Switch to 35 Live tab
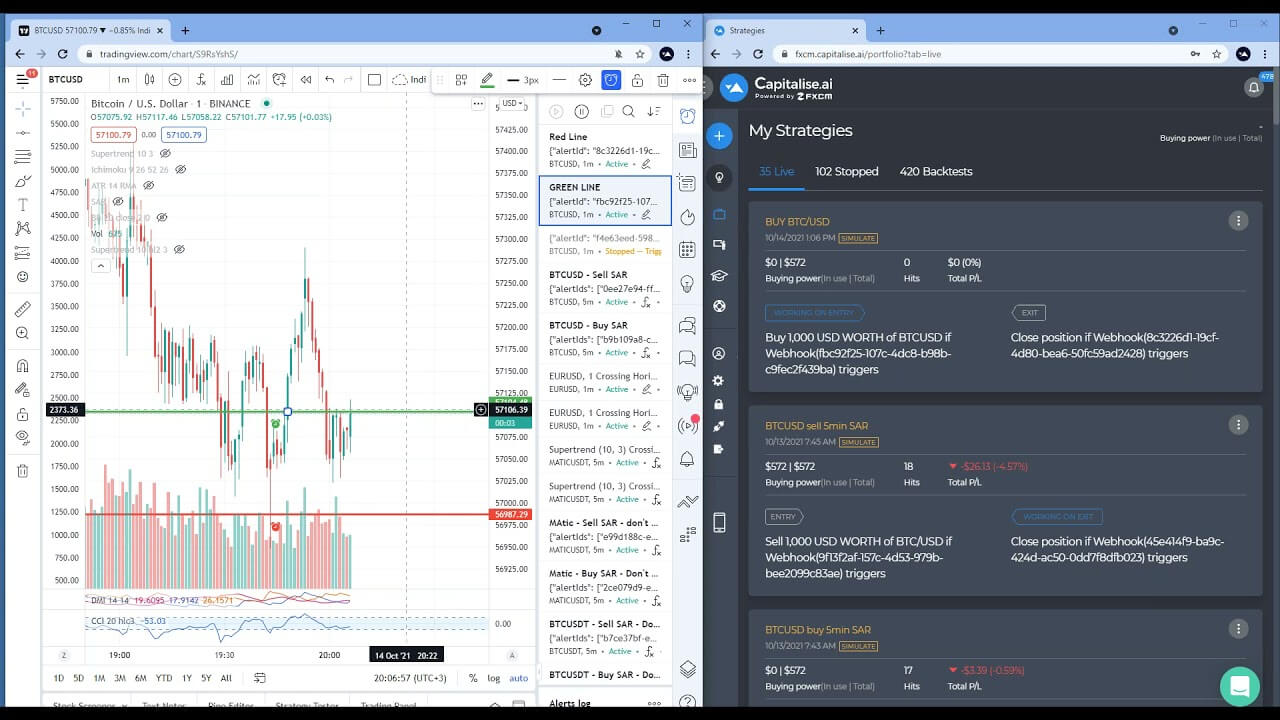1280x720 pixels. click(776, 172)
